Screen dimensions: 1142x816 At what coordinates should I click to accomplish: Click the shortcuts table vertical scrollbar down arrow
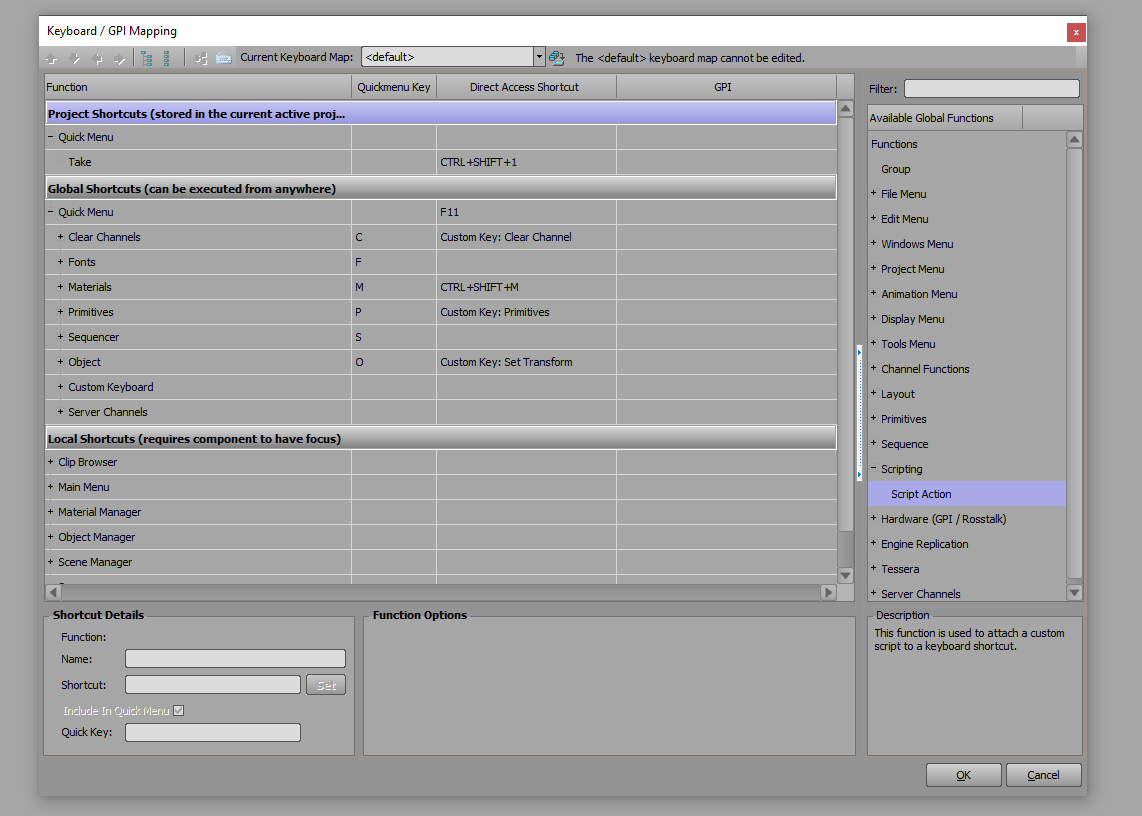[x=845, y=576]
